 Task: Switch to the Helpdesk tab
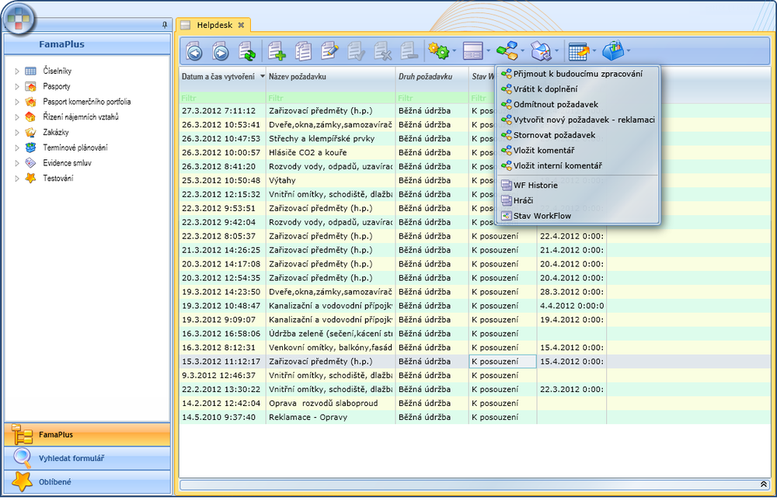point(213,24)
